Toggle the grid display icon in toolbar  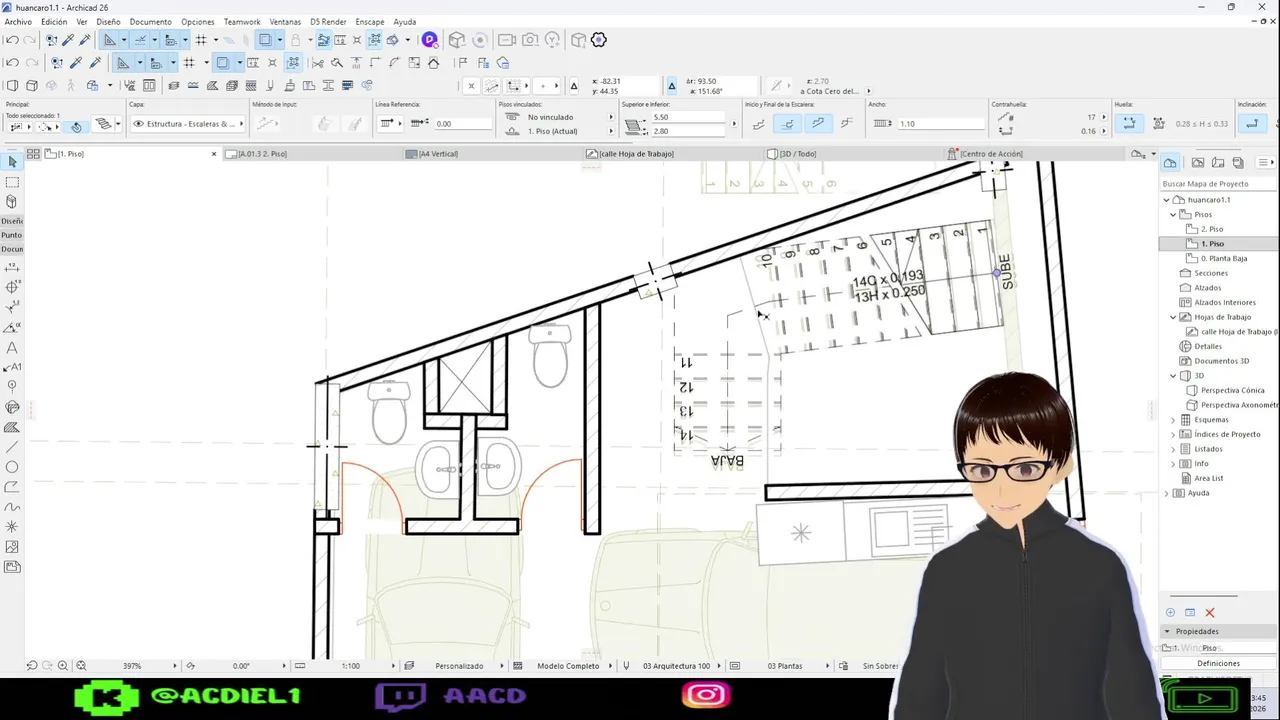point(201,40)
